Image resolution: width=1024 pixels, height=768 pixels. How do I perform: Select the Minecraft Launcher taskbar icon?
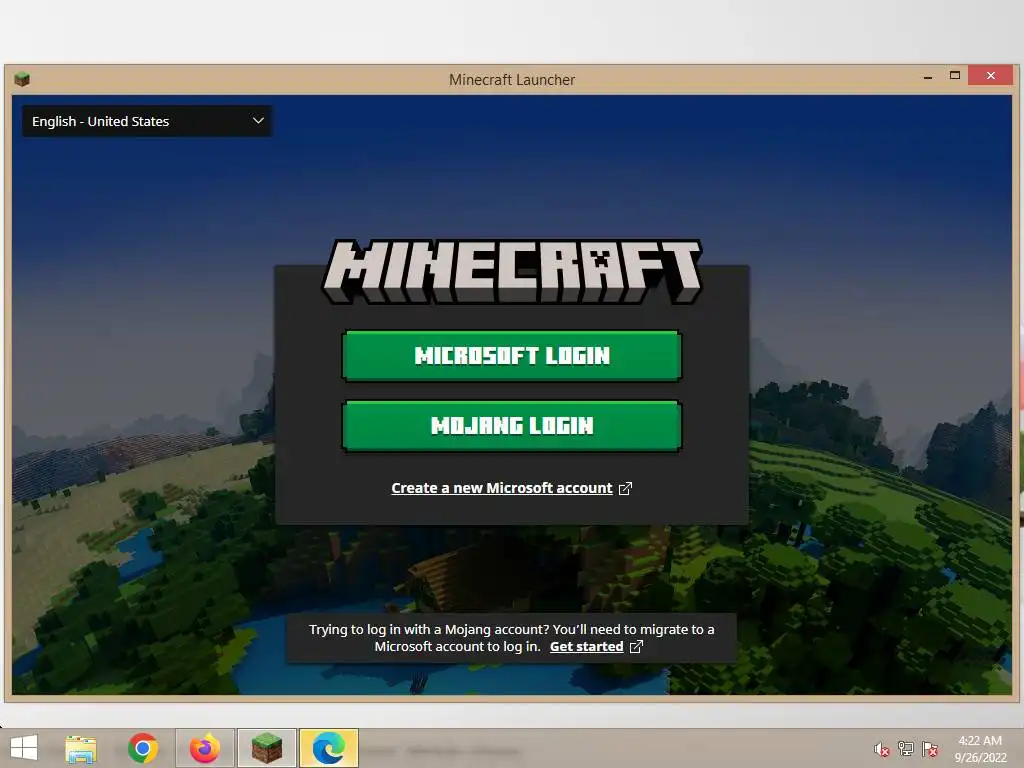pos(266,748)
